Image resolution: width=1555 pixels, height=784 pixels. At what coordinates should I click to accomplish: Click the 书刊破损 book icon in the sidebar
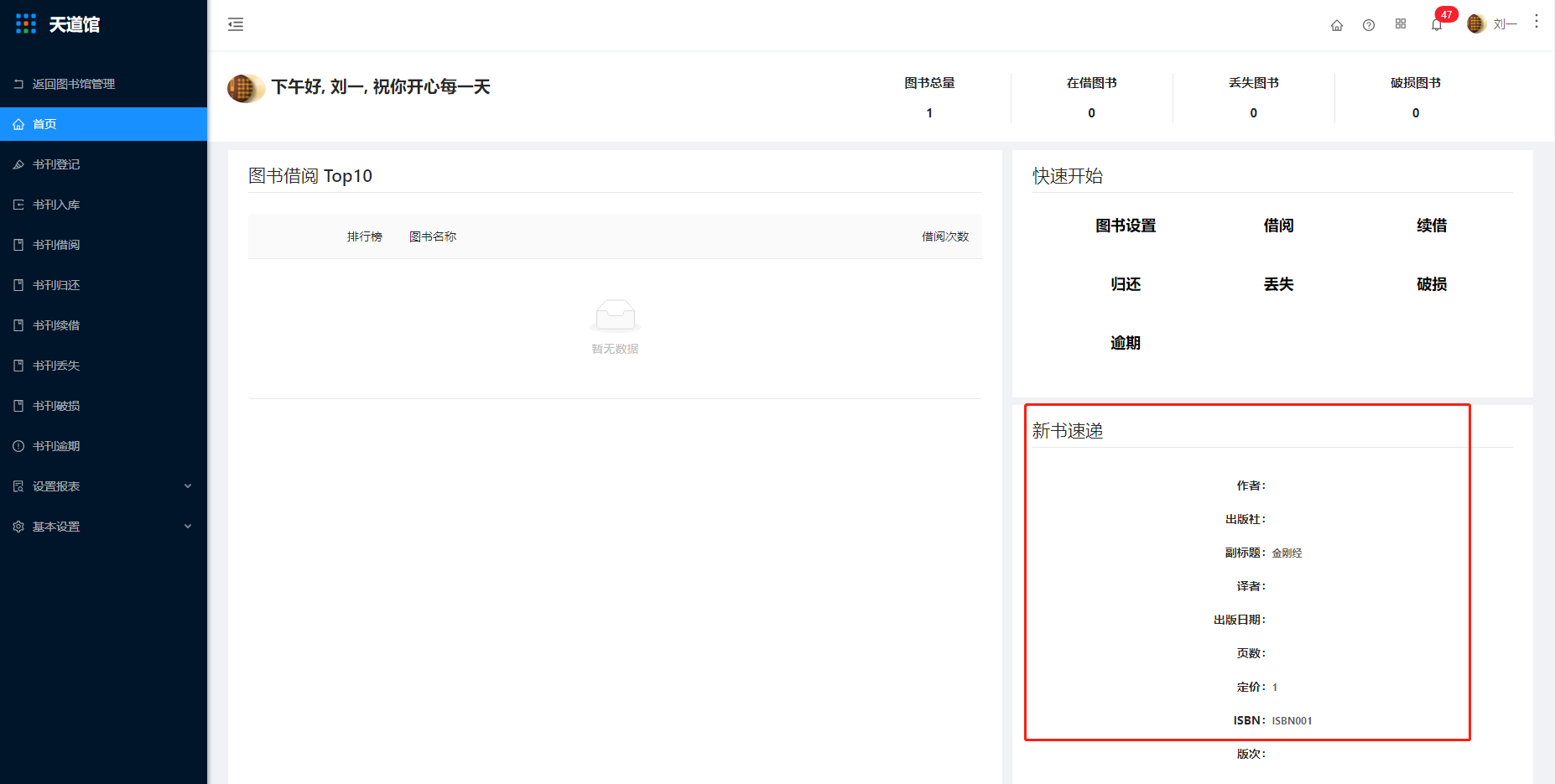[x=18, y=406]
